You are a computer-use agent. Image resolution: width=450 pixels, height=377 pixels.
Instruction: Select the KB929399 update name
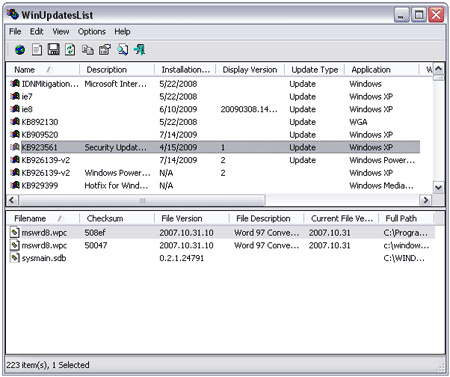(x=40, y=185)
